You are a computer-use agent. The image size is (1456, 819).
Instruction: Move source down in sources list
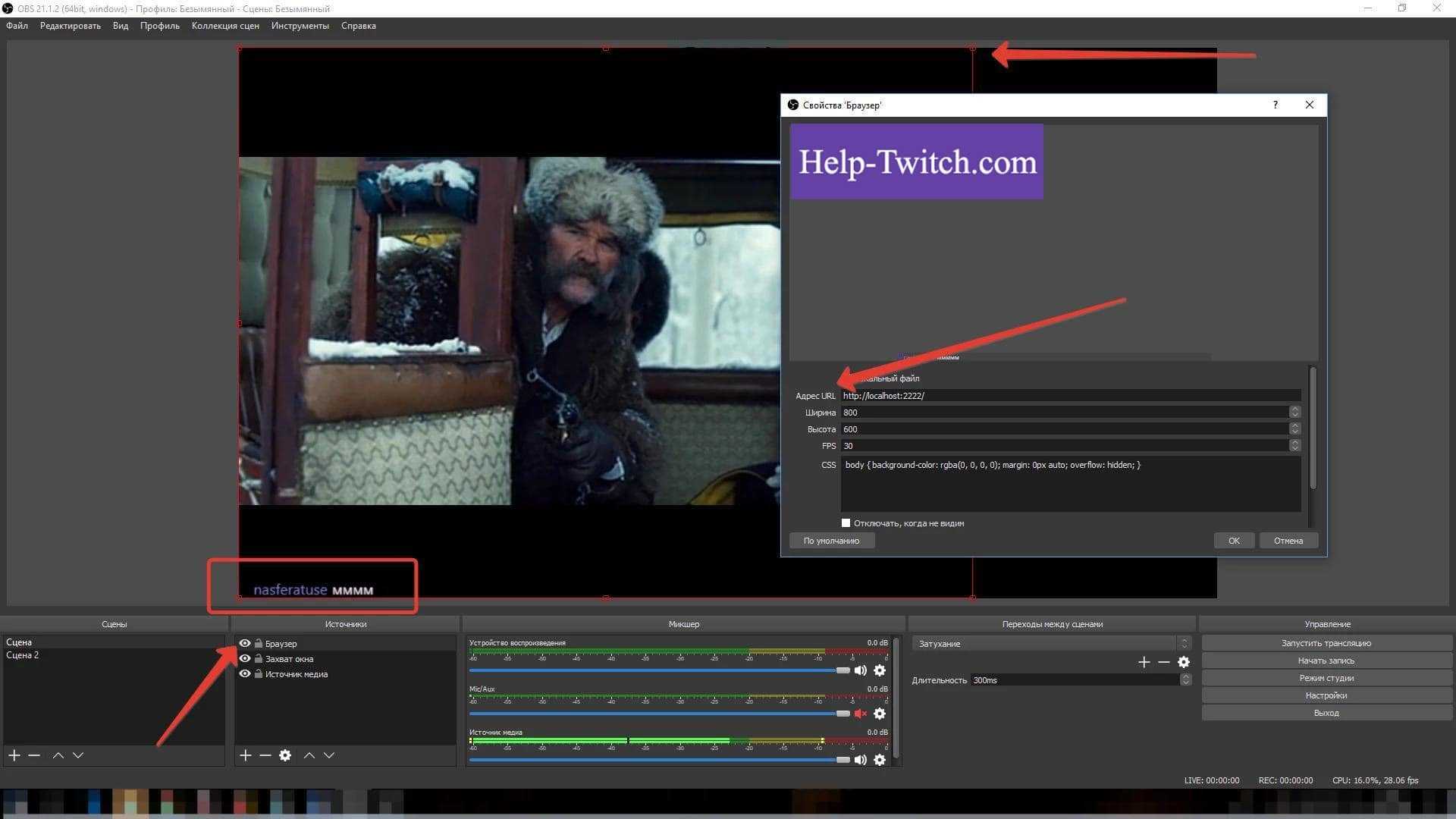(329, 755)
